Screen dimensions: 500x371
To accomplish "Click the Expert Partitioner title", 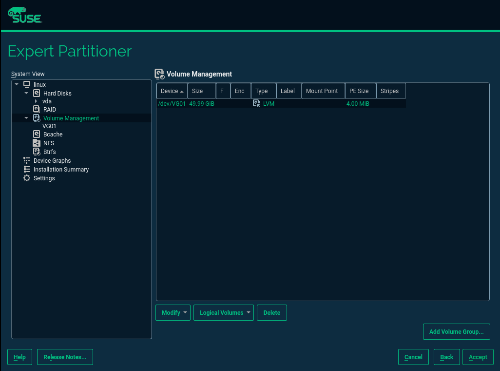I will pyautogui.click(x=70, y=51).
